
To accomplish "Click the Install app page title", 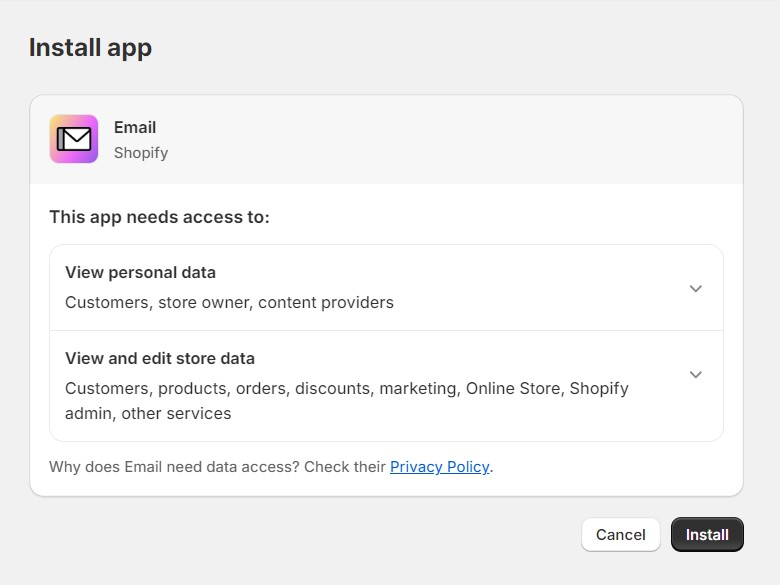I will pyautogui.click(x=91, y=48).
